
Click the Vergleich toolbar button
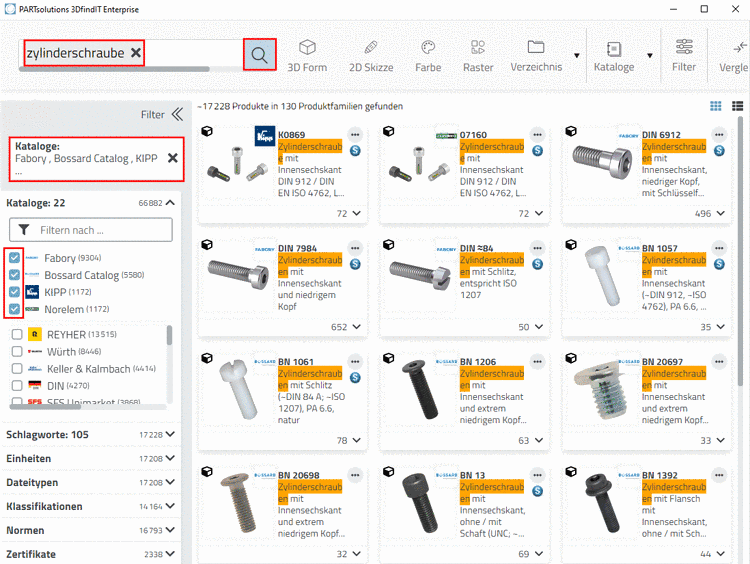734,56
